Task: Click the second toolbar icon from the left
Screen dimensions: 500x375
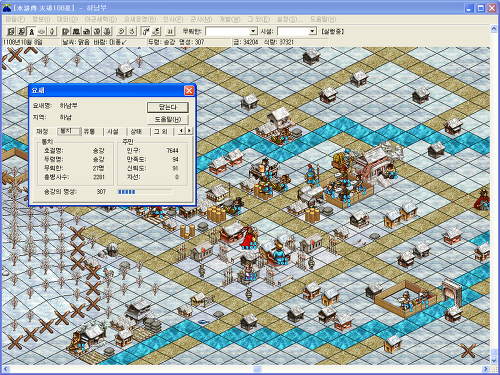Action: tap(21, 31)
